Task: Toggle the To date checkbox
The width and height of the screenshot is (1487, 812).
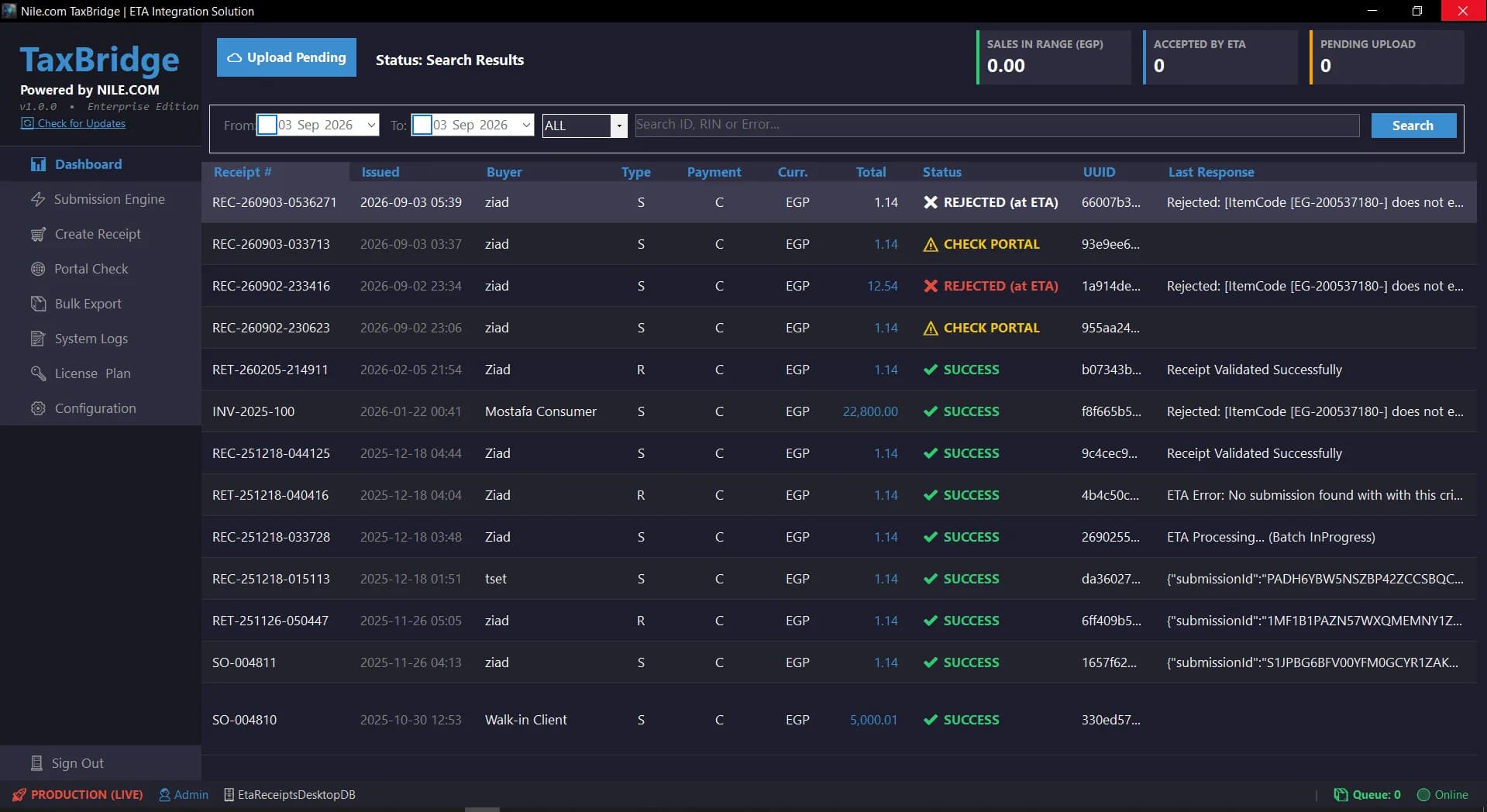Action: [x=422, y=125]
